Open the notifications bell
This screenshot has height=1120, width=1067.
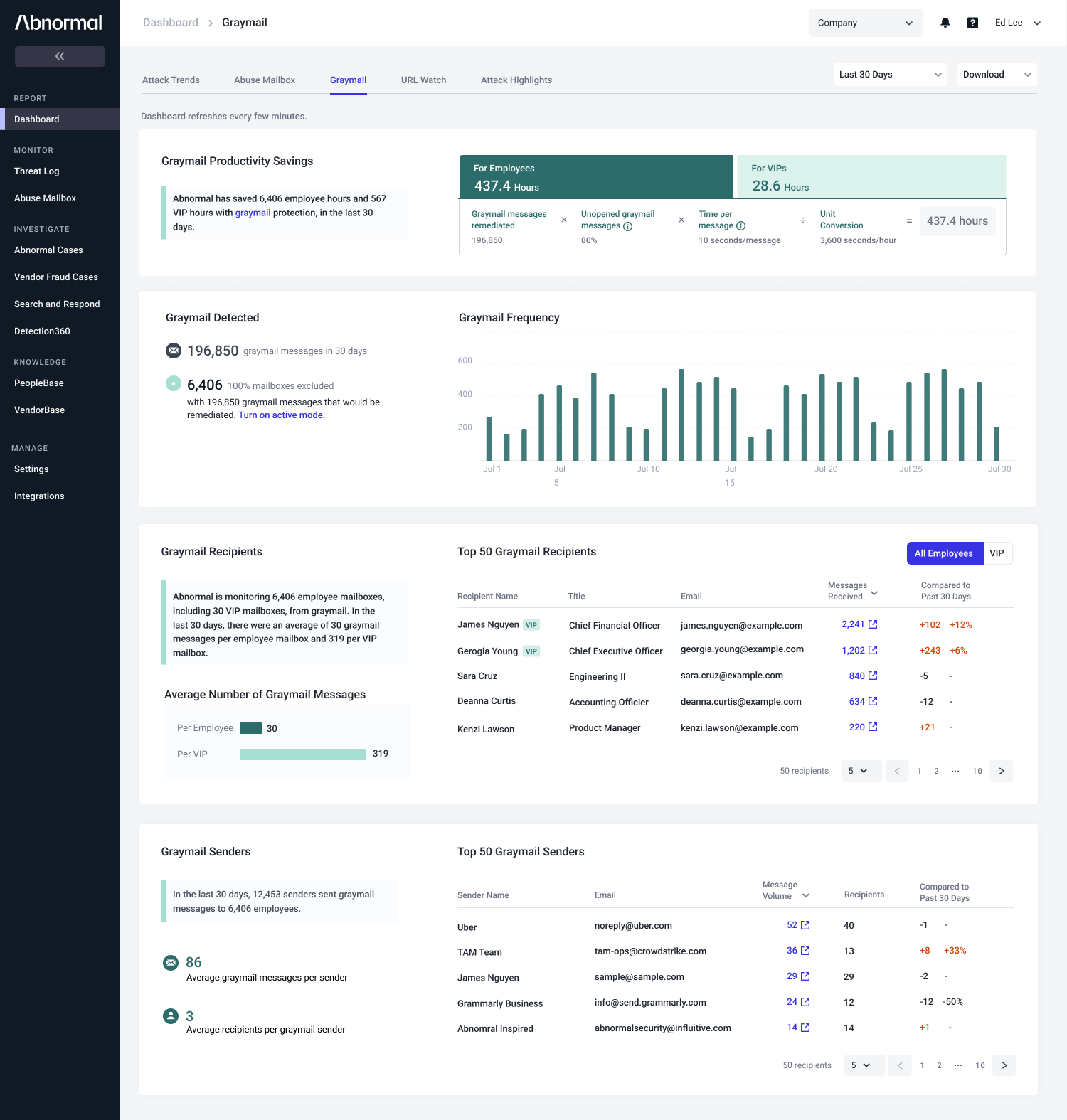pos(945,23)
